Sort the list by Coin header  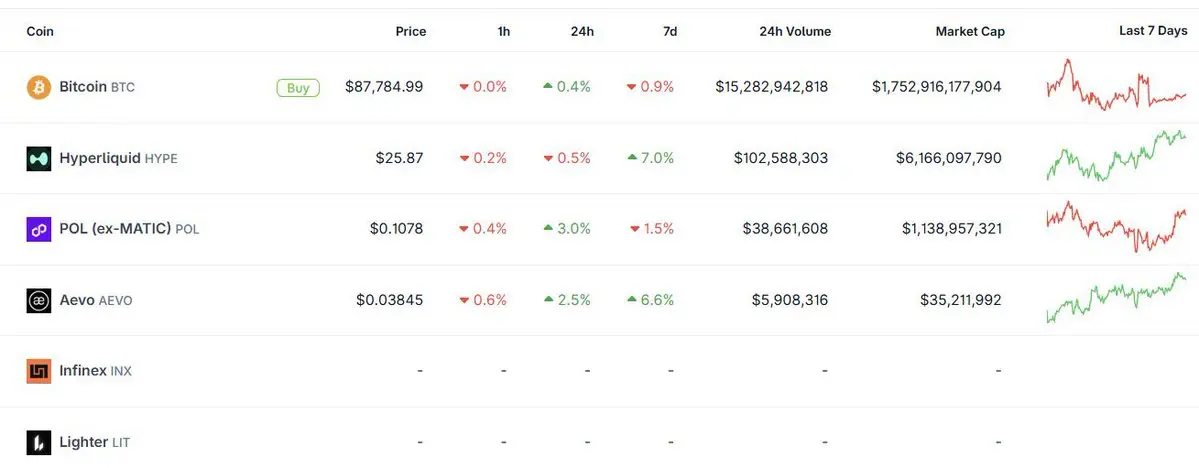coord(40,31)
